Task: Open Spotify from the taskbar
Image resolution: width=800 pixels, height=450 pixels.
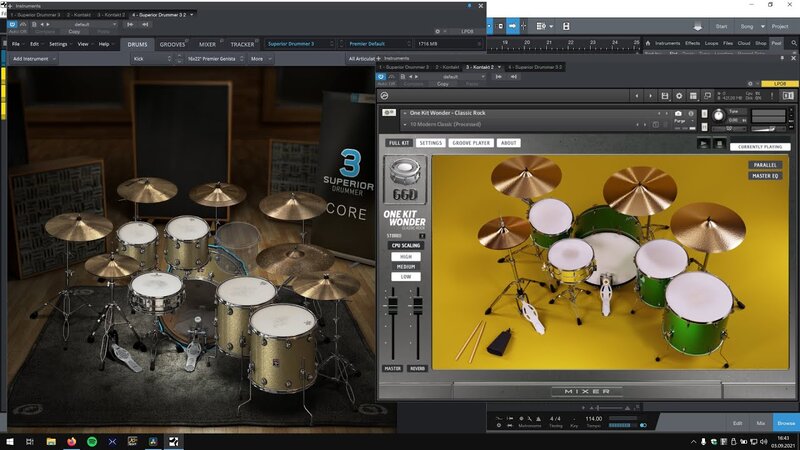Action: [92, 441]
